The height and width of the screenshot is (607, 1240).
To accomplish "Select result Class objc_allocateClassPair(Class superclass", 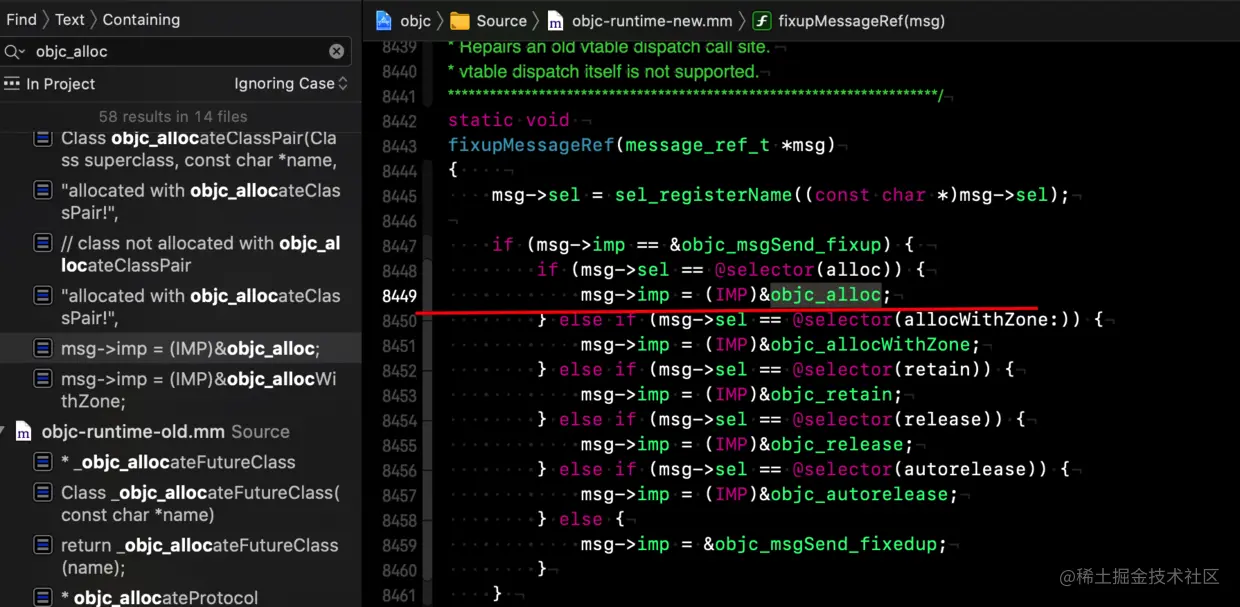I will point(180,149).
